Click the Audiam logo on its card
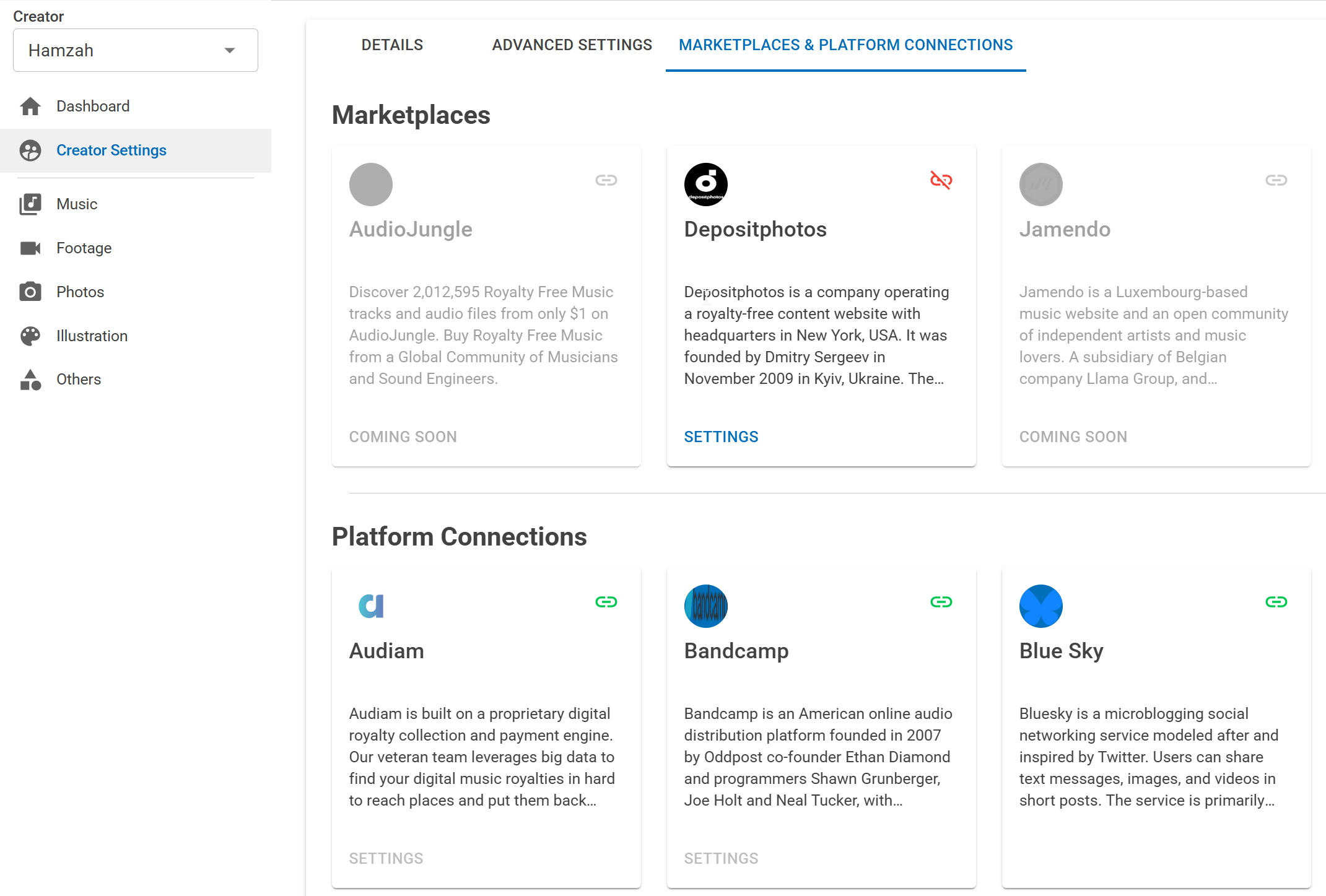The height and width of the screenshot is (896, 1326). [370, 606]
